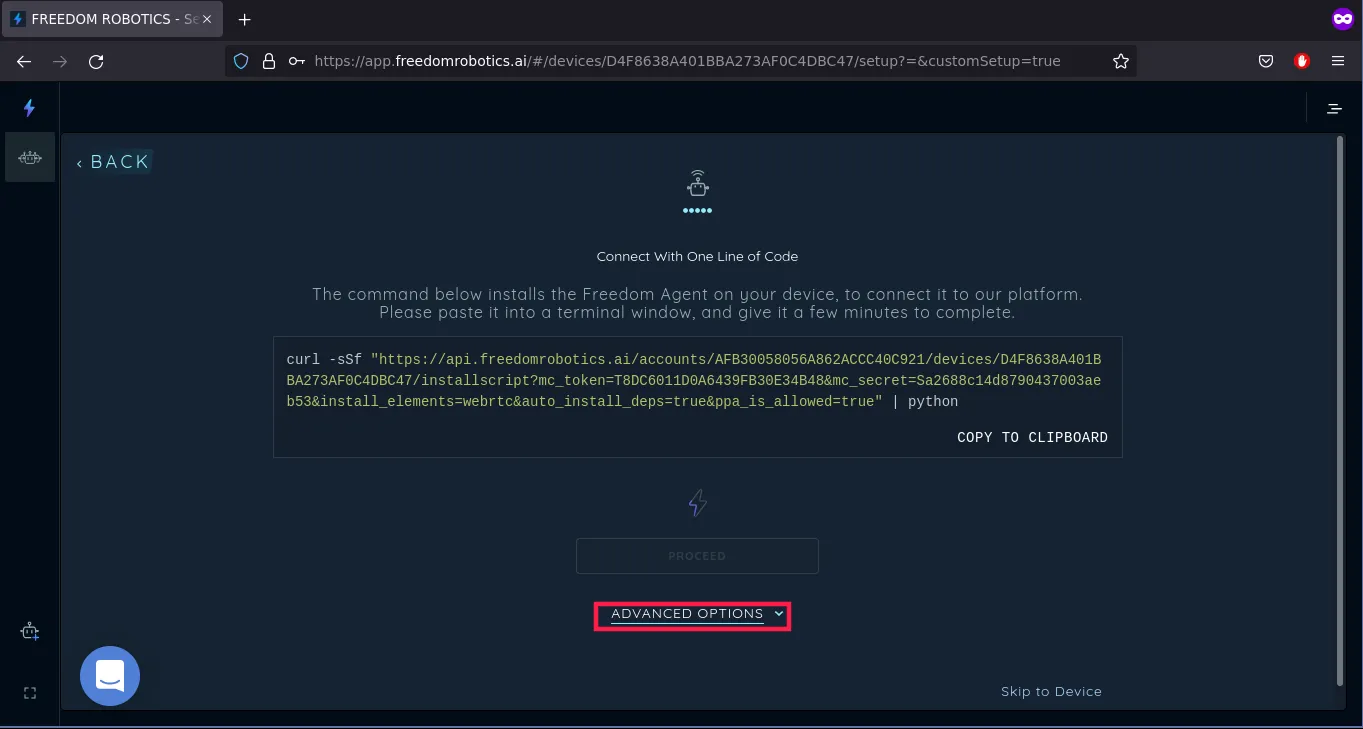Open the Firefox hamburger application menu
The image size is (1363, 729).
tap(1338, 61)
